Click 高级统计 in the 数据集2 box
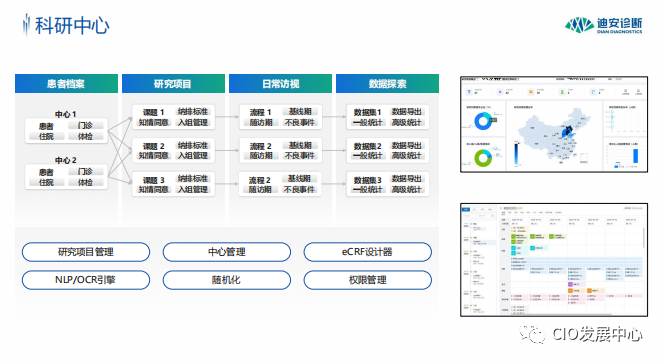 pos(407,155)
